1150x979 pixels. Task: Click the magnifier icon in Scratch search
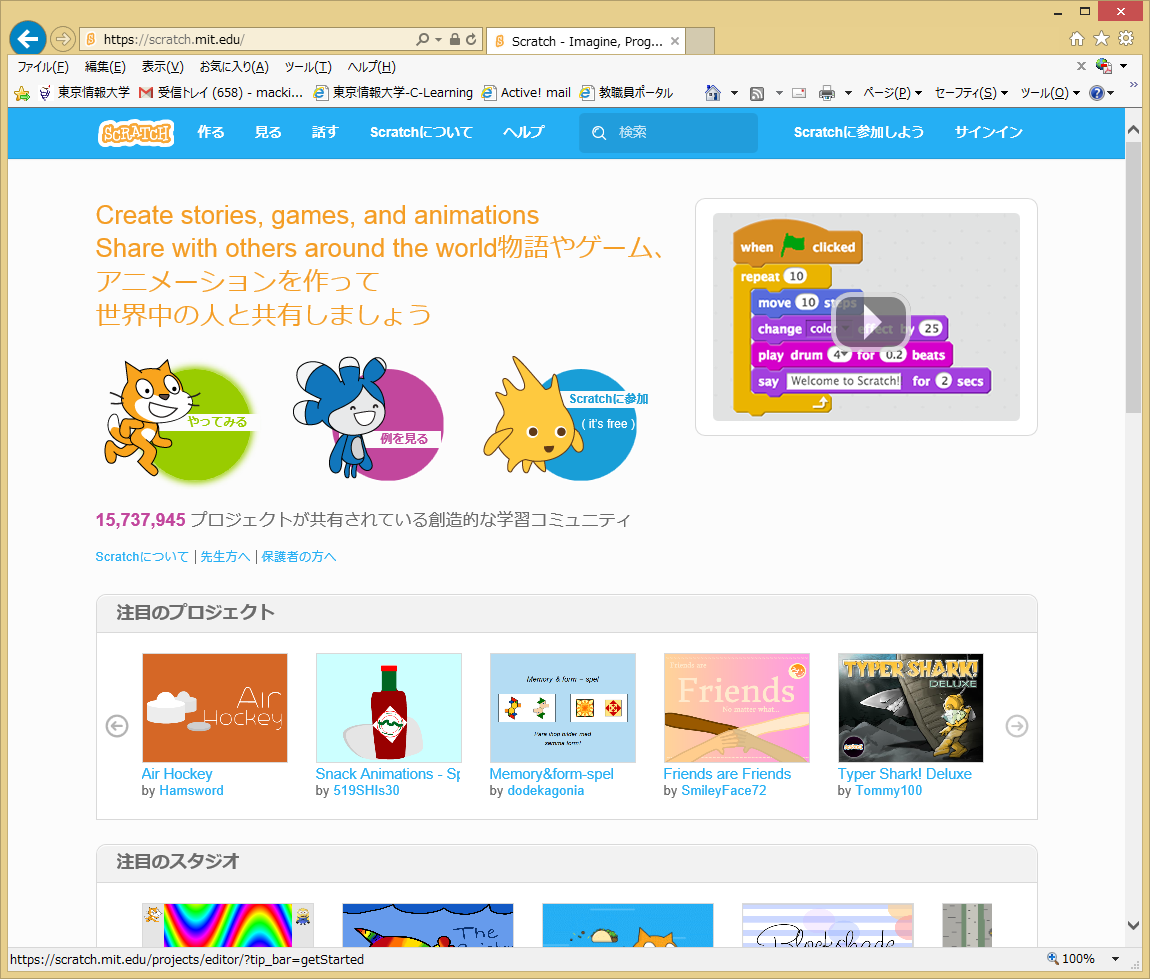[x=599, y=133]
